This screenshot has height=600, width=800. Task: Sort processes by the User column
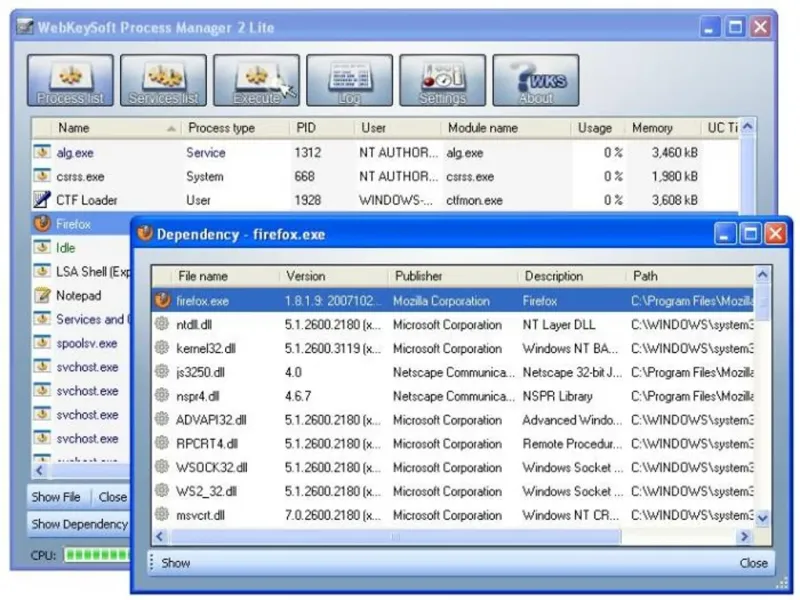[x=397, y=128]
